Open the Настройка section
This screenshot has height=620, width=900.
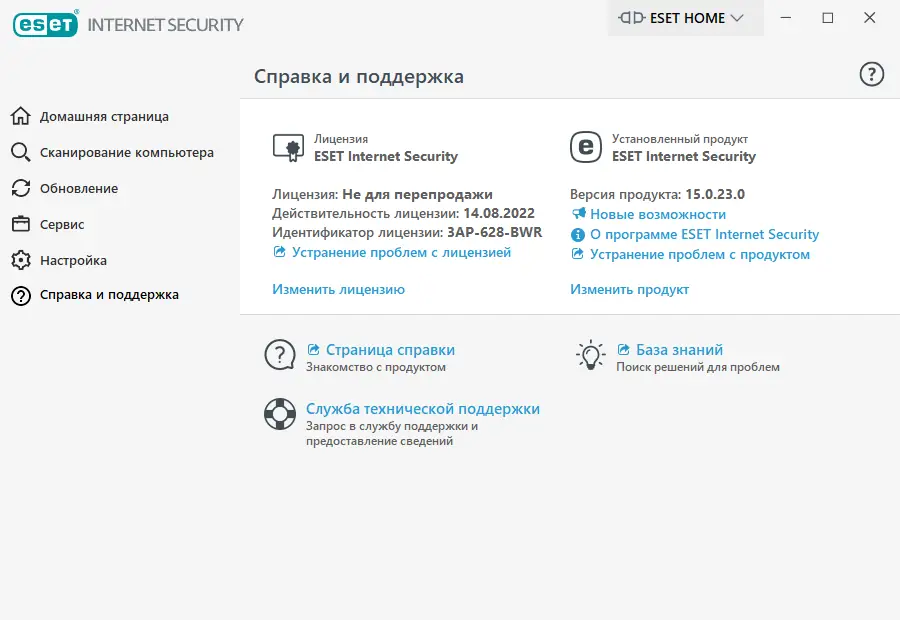(x=73, y=261)
